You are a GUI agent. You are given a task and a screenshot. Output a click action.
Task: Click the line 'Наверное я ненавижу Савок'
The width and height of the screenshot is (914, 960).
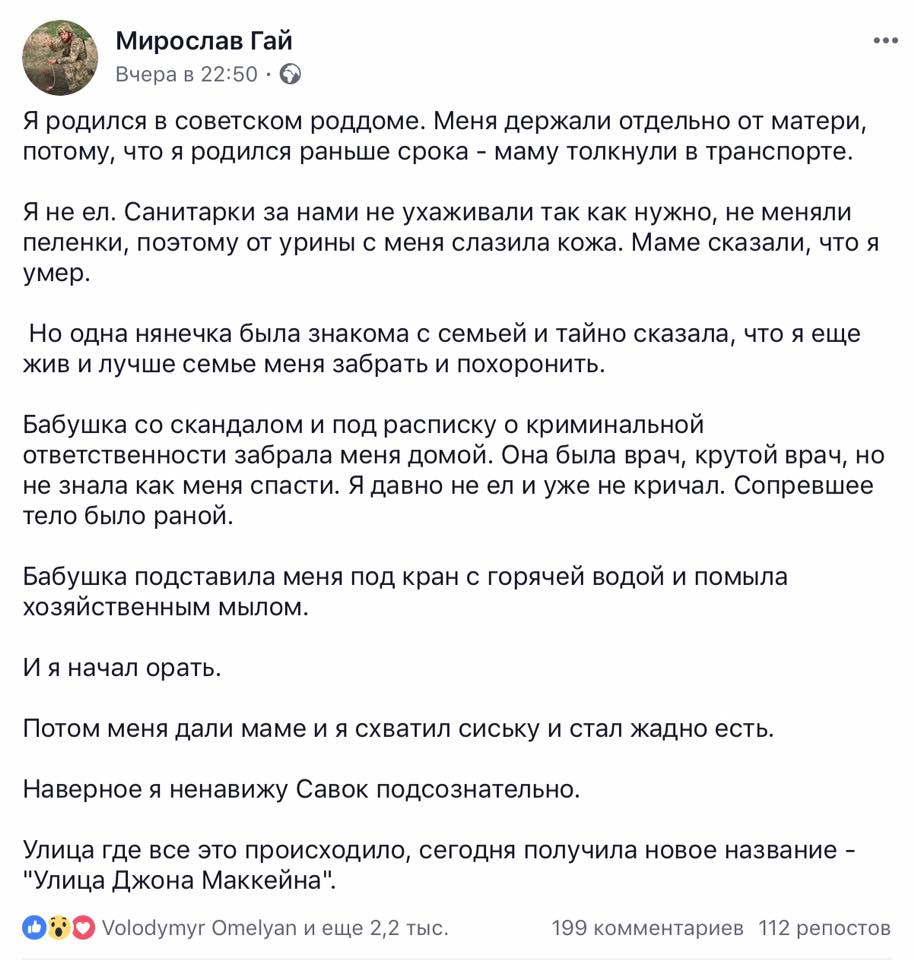[x=301, y=789]
